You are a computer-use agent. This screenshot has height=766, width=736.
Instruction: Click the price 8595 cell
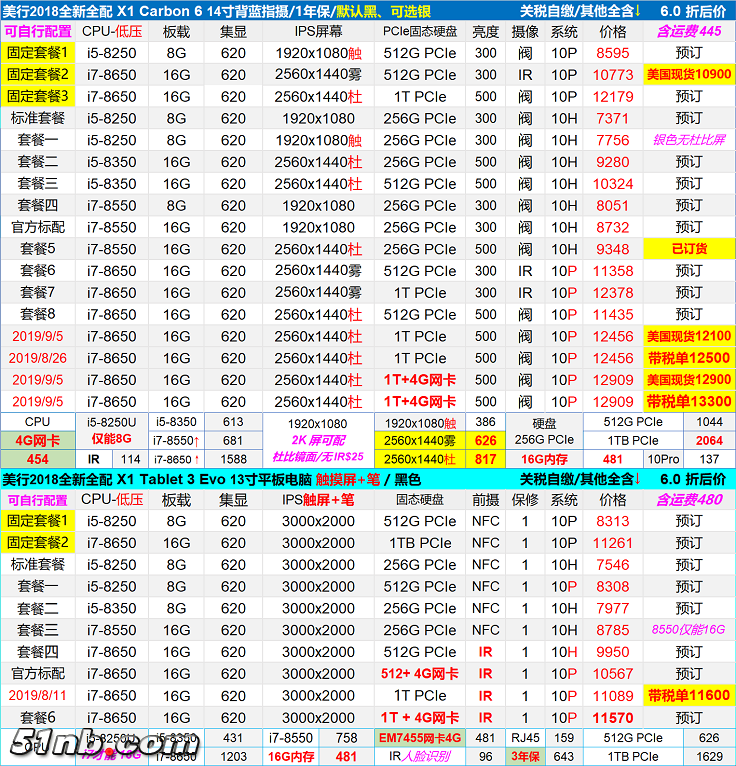coord(612,53)
